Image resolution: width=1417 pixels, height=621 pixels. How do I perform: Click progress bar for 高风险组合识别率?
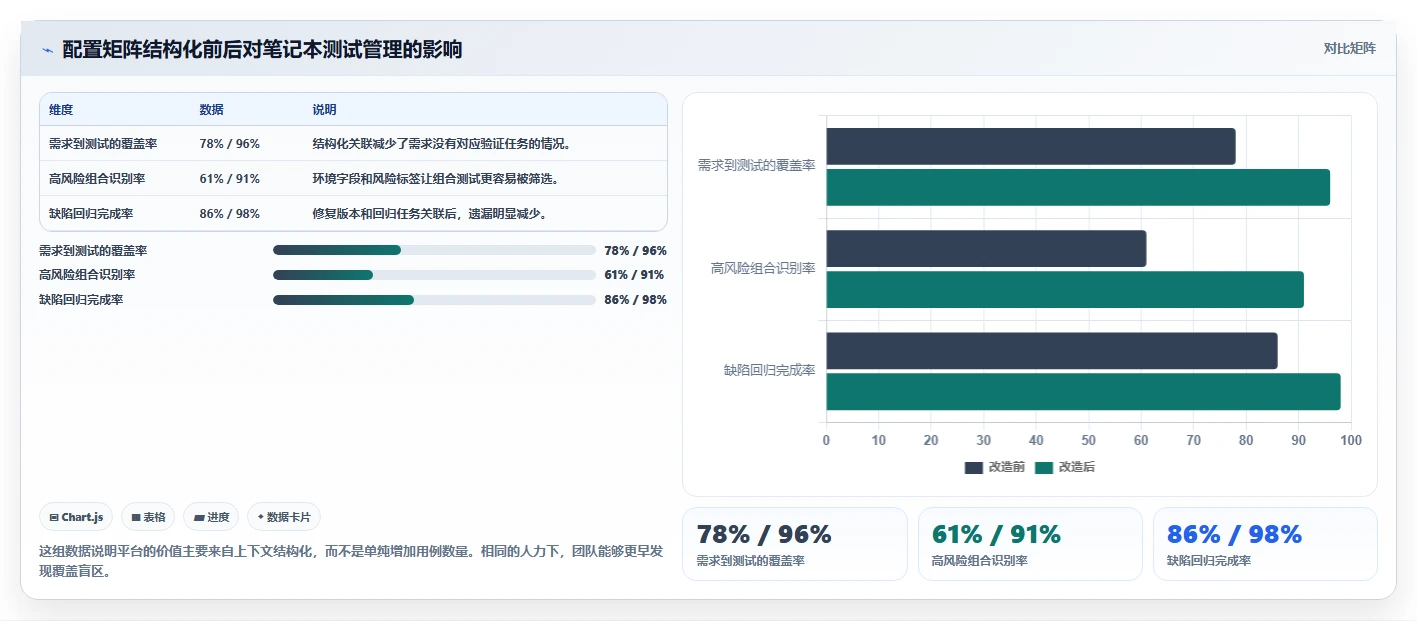pyautogui.click(x=434, y=275)
